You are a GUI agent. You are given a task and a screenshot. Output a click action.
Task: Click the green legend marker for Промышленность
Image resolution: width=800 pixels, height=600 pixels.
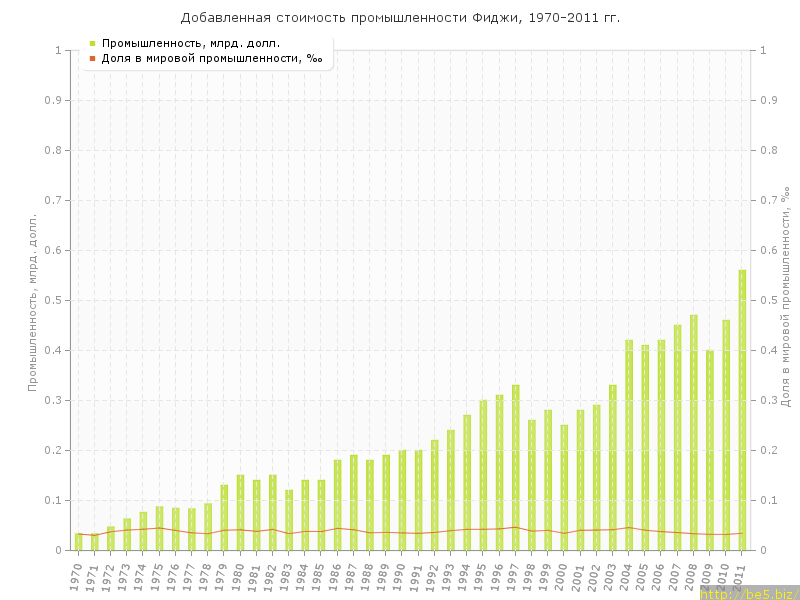click(92, 43)
